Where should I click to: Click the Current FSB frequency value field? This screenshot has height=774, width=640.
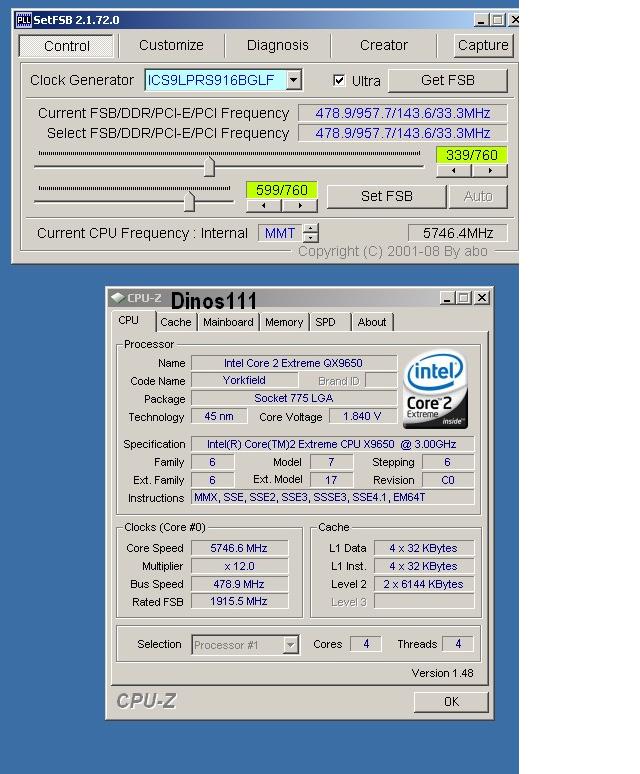click(x=403, y=114)
